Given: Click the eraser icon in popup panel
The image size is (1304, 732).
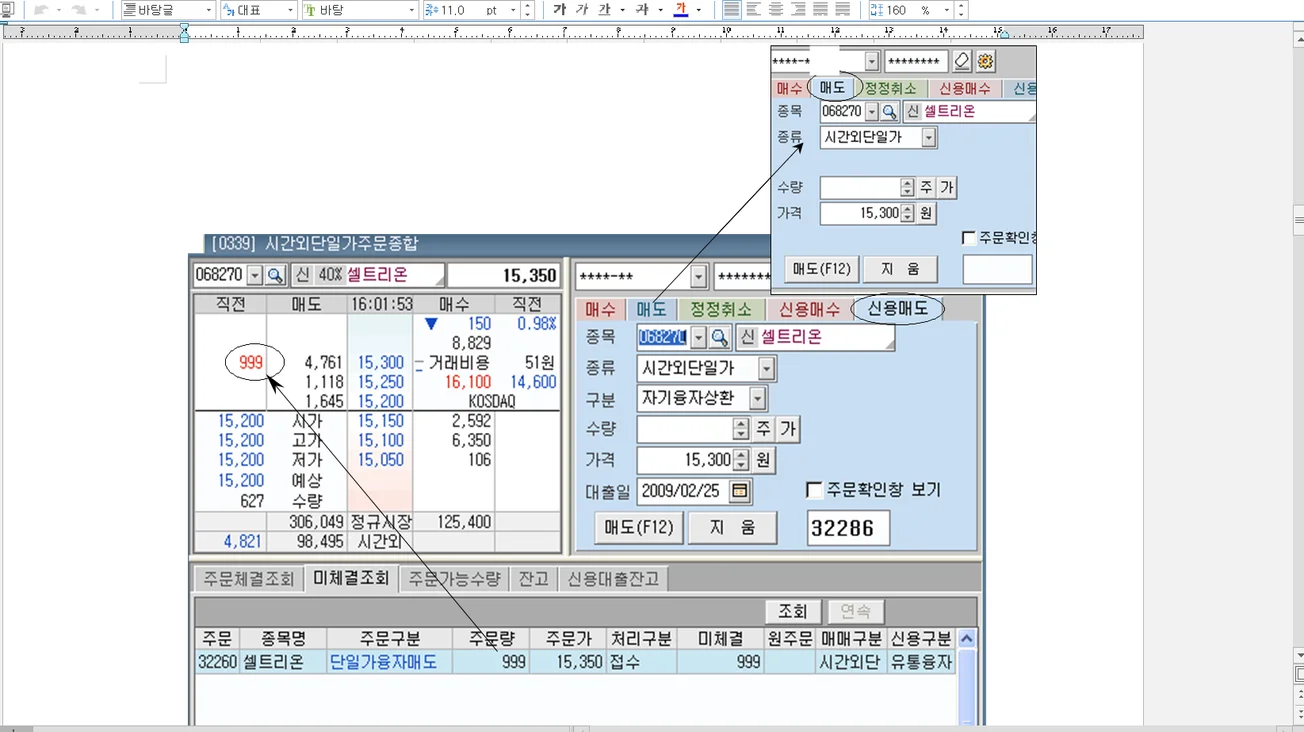Looking at the screenshot, I should (x=962, y=61).
